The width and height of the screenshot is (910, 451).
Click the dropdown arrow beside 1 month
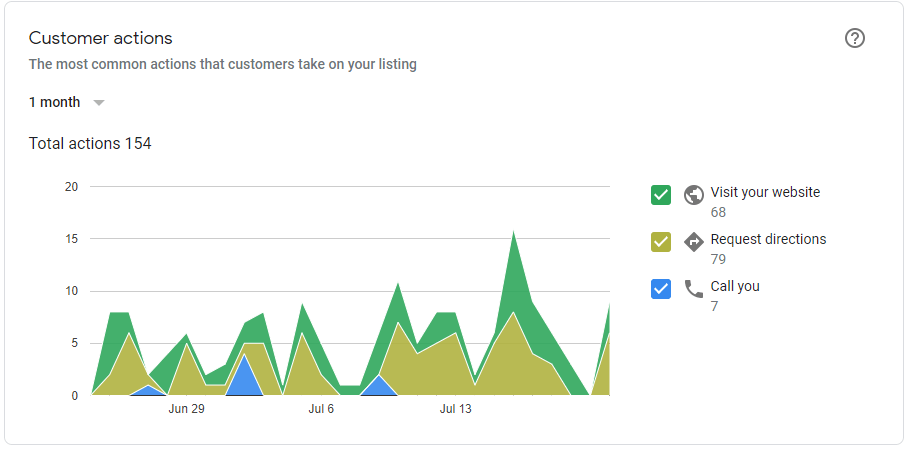point(99,103)
